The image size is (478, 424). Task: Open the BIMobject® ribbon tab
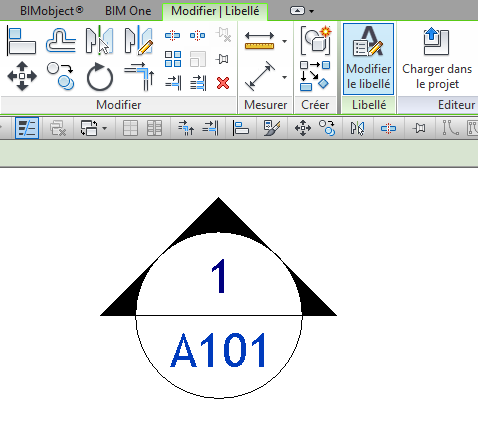point(51,11)
